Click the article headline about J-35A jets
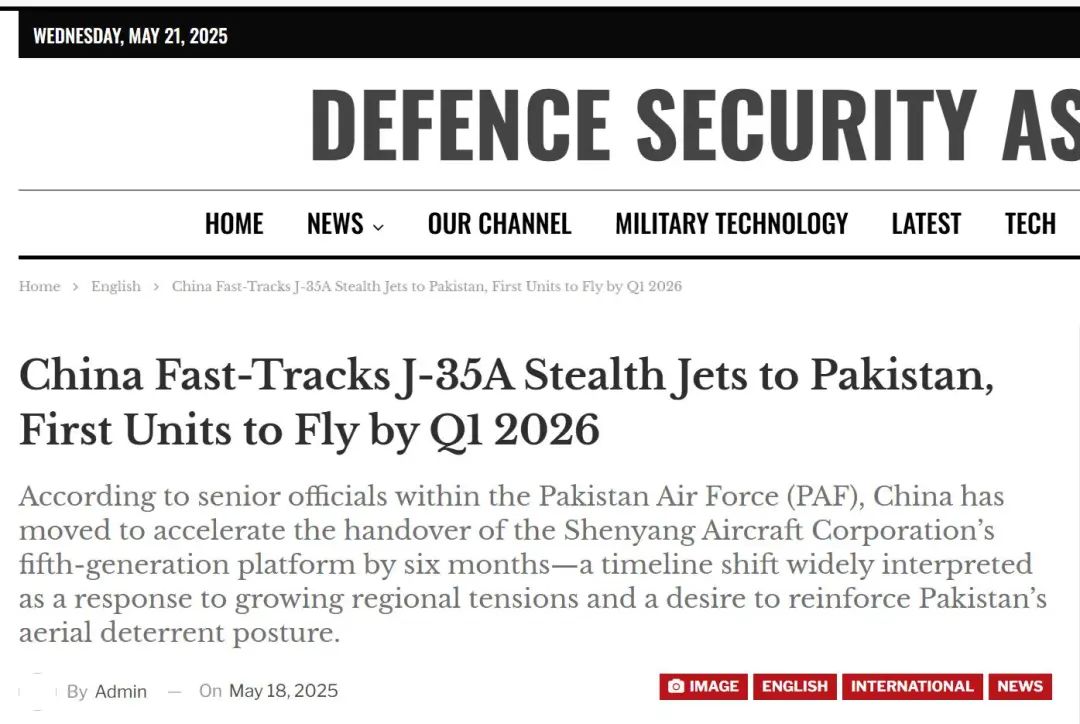 click(506, 402)
